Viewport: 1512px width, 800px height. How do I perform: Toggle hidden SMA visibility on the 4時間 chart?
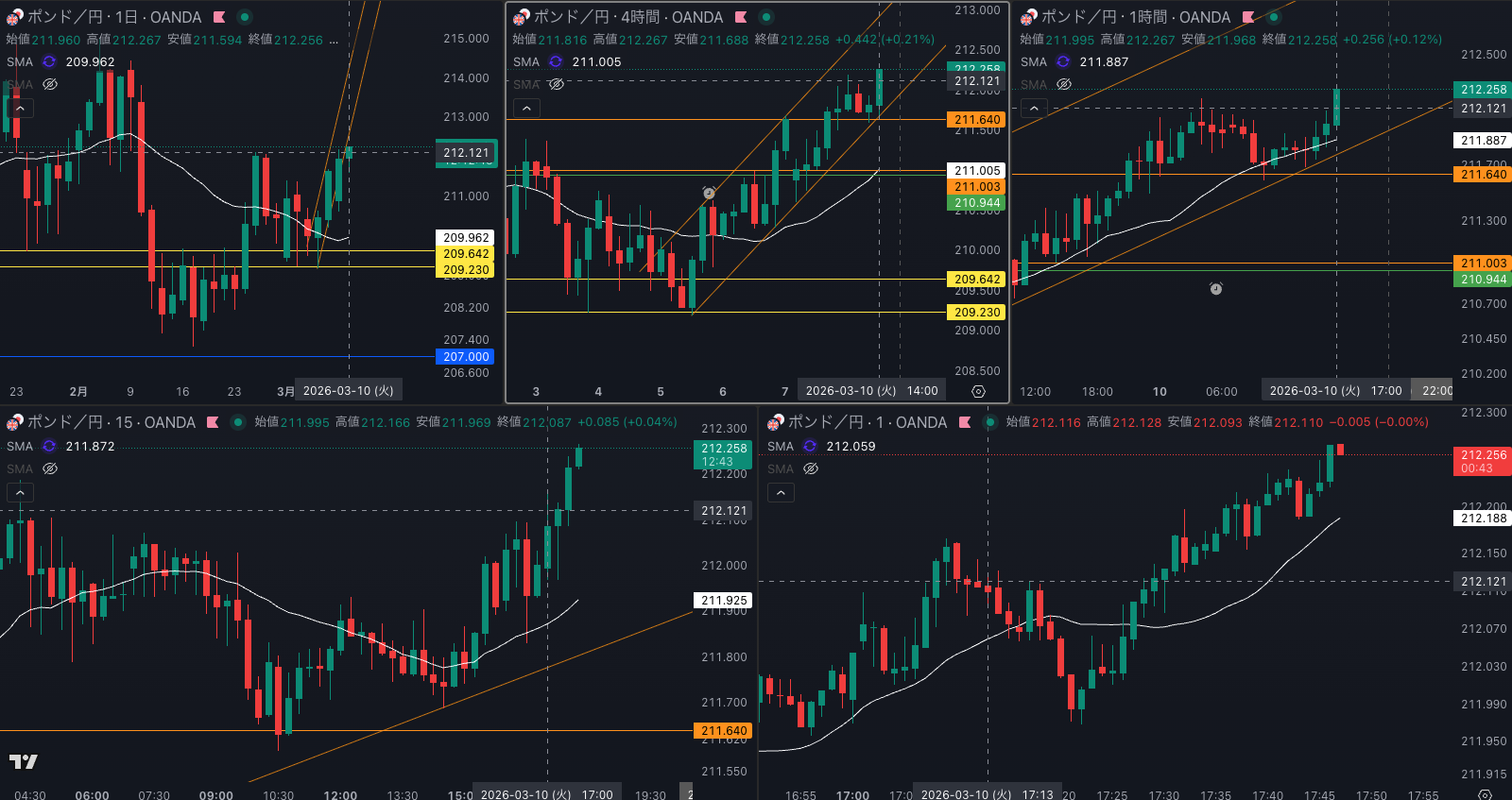coord(557,85)
